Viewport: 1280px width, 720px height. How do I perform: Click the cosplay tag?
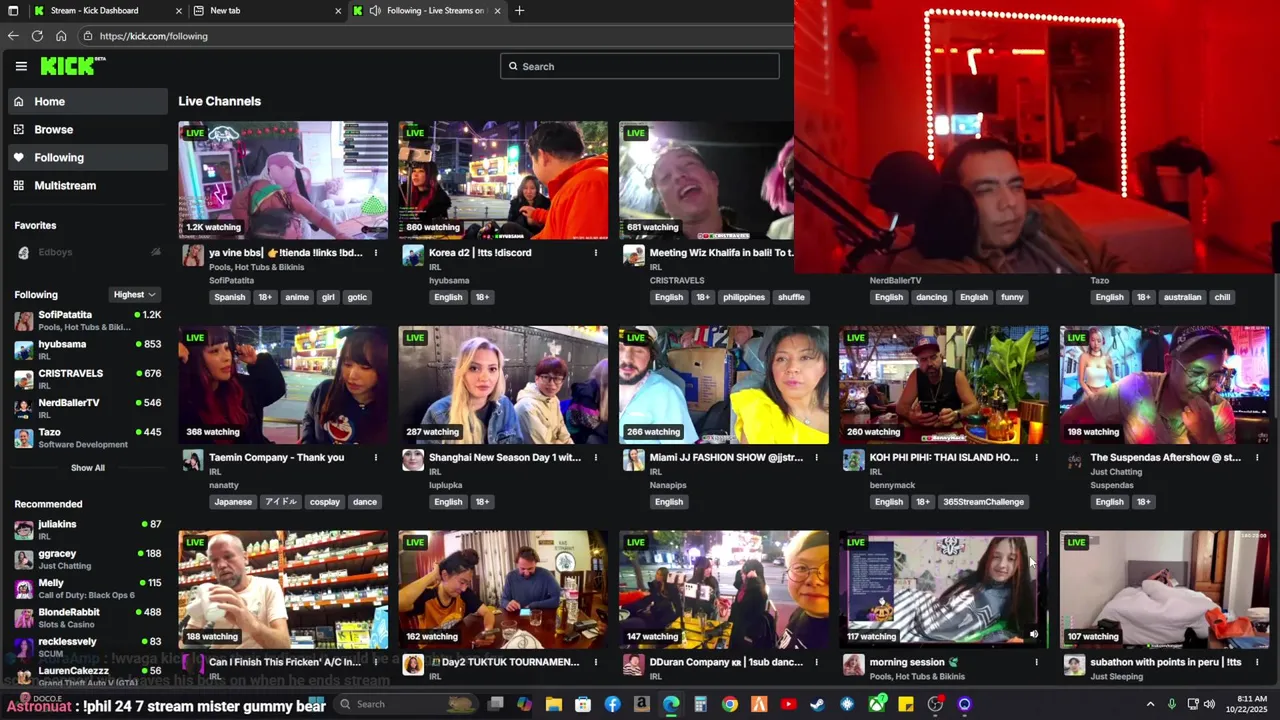coord(325,502)
